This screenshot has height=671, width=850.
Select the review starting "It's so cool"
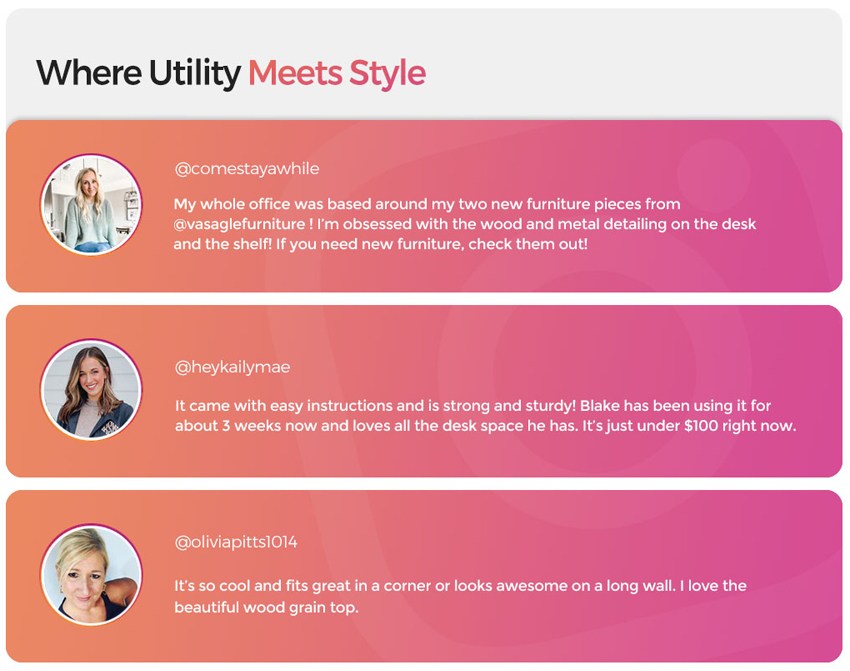pyautogui.click(x=460, y=596)
